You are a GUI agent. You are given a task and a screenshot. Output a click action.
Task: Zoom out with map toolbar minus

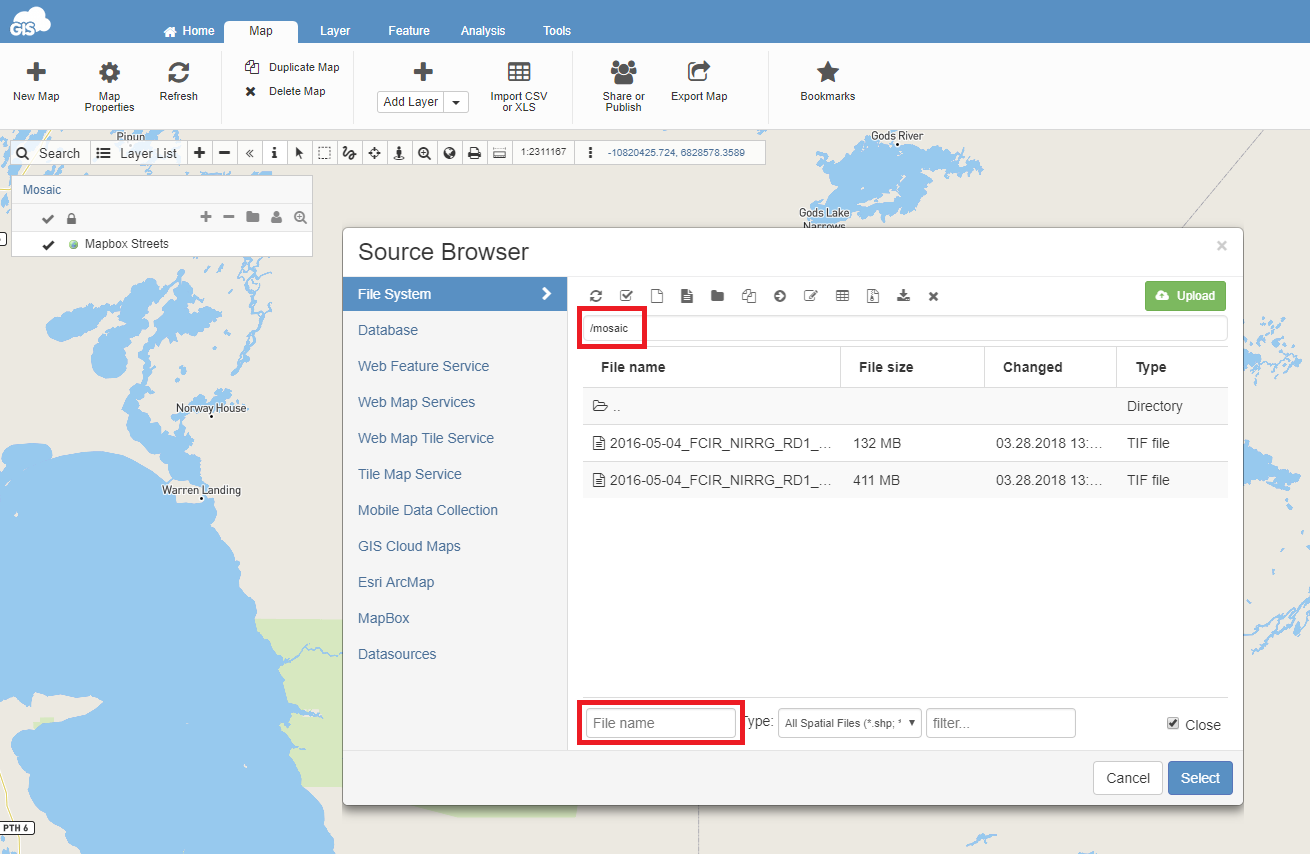click(x=225, y=153)
